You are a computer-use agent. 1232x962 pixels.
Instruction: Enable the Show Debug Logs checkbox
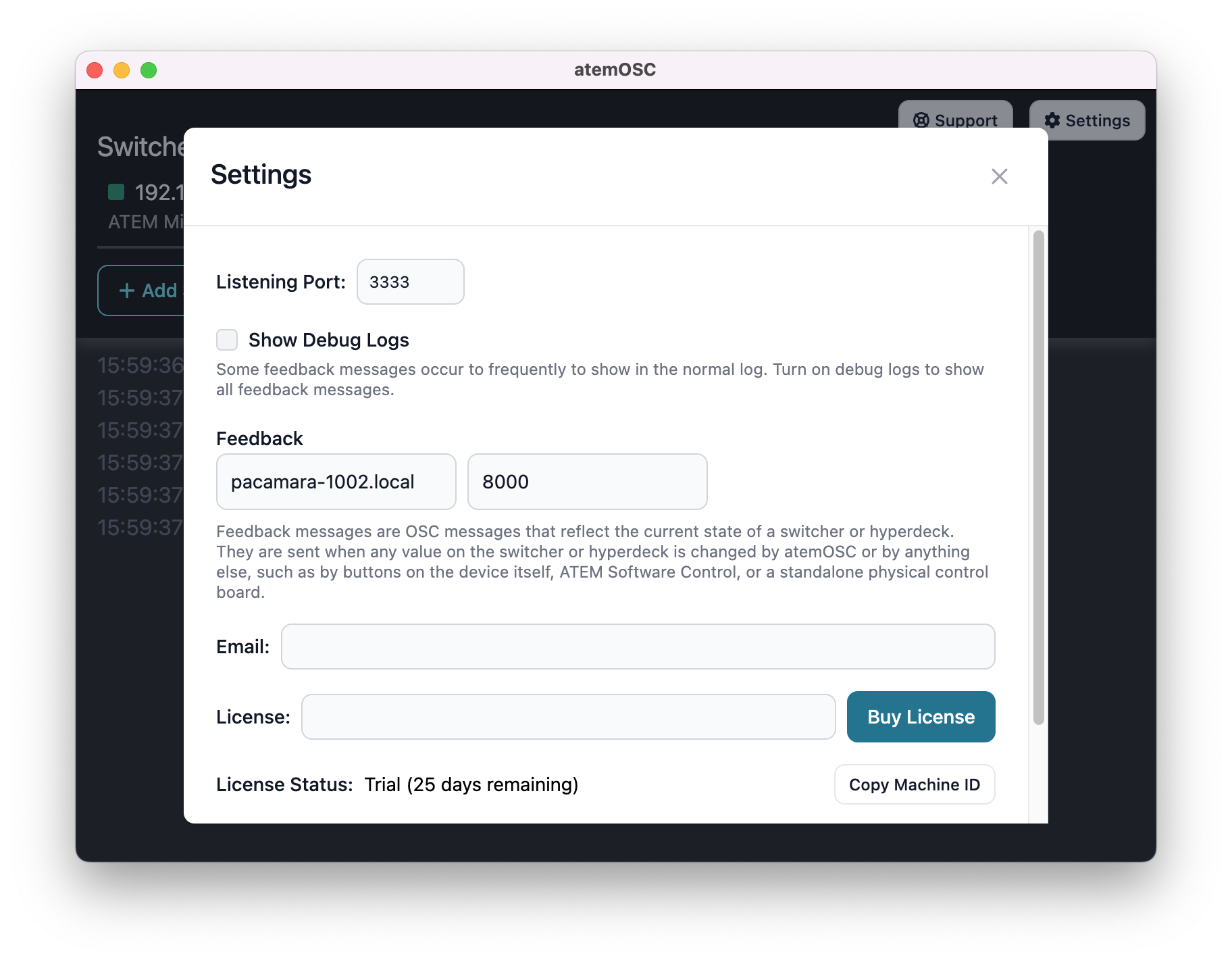[227, 340]
